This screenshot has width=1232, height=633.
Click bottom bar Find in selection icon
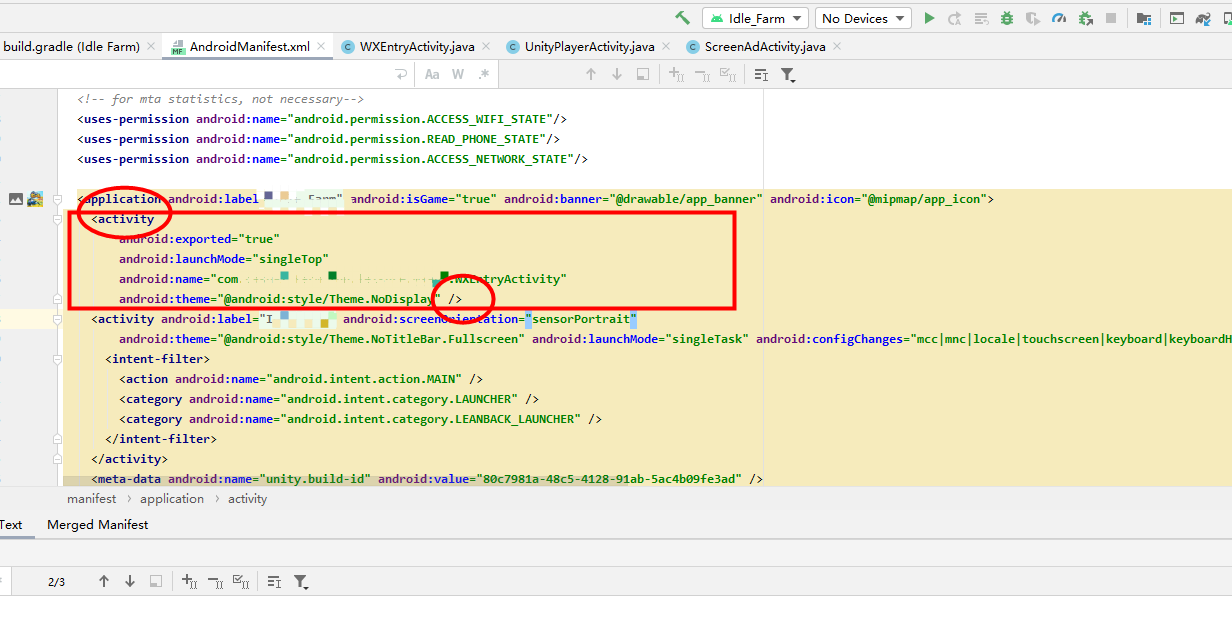click(156, 581)
